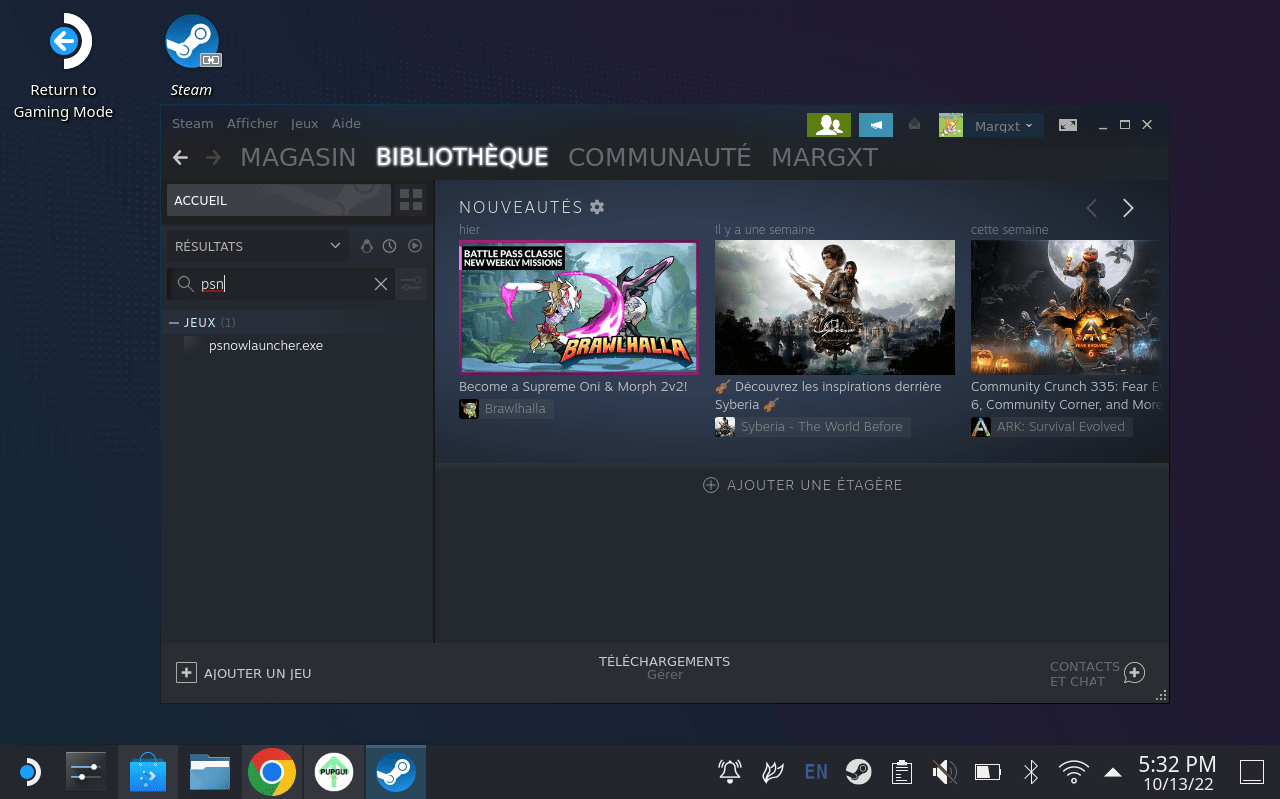Image resolution: width=1280 pixels, height=799 pixels.
Task: Open the Afficher menu
Action: click(252, 124)
